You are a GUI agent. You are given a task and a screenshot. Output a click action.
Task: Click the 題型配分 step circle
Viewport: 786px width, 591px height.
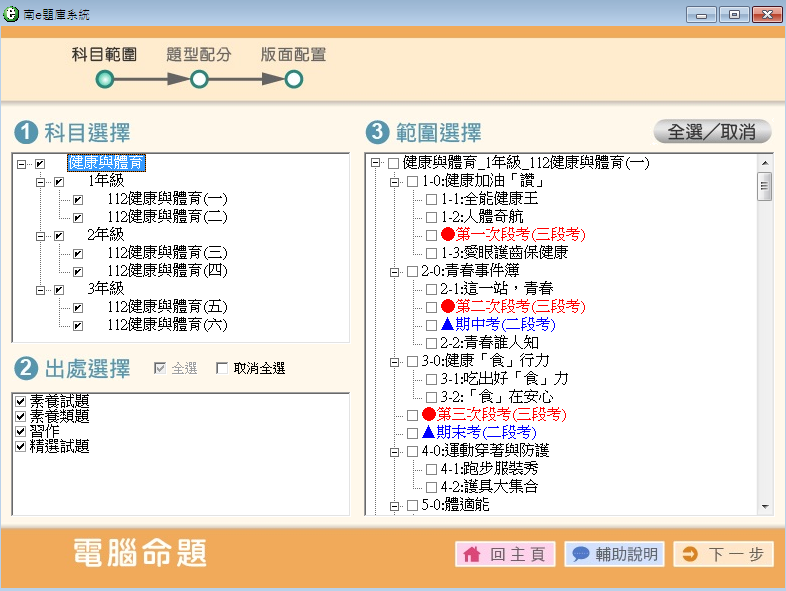(199, 80)
